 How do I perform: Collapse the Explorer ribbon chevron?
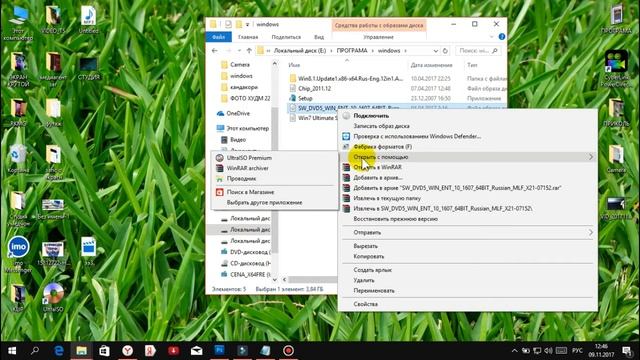point(491,37)
